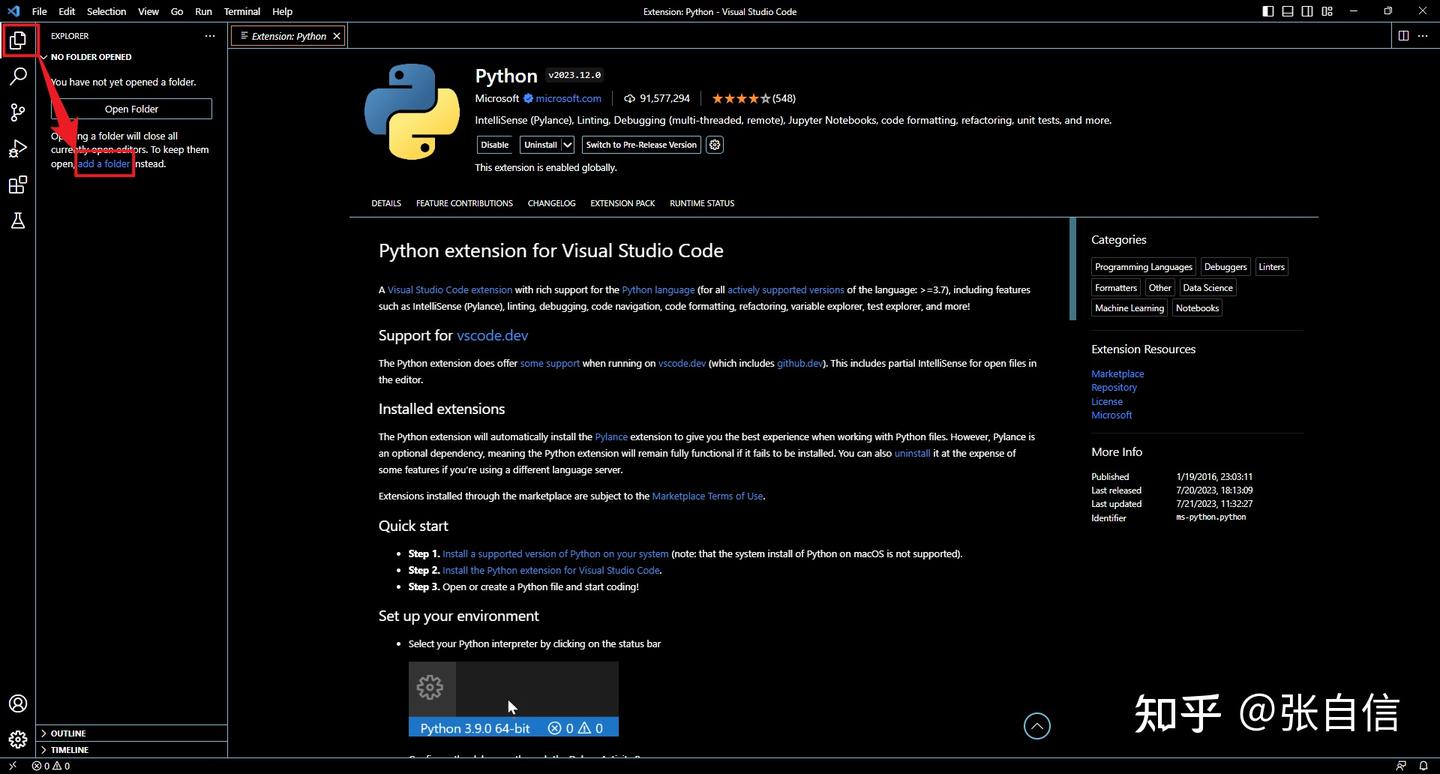This screenshot has width=1440, height=774.
Task: Open the extension settings gear beside Pre-Release button
Action: coord(714,144)
